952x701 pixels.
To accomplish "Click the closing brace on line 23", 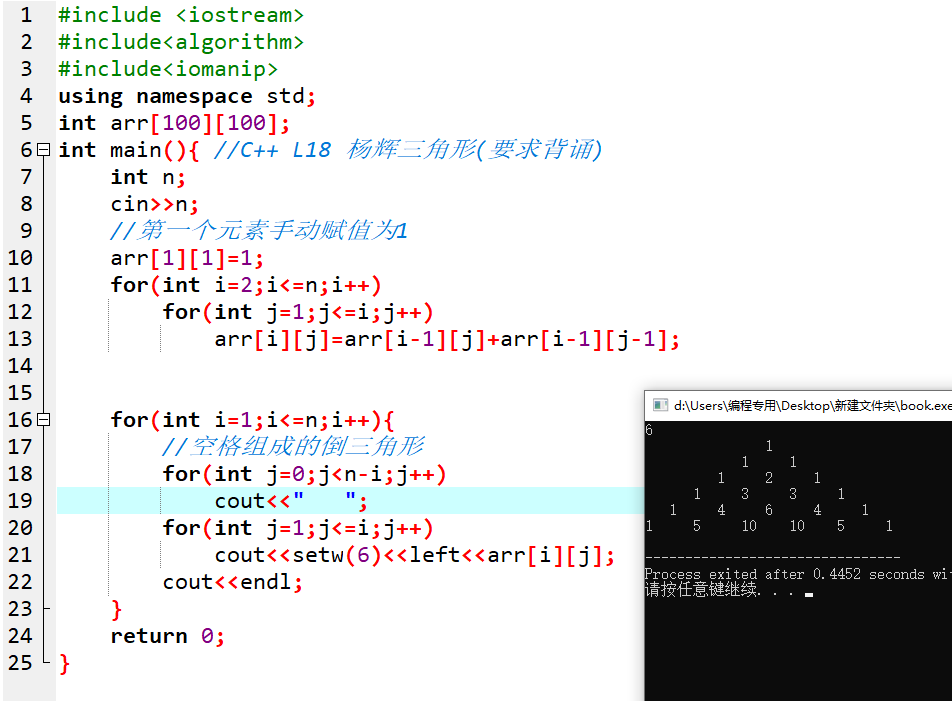I will click(x=117, y=609).
